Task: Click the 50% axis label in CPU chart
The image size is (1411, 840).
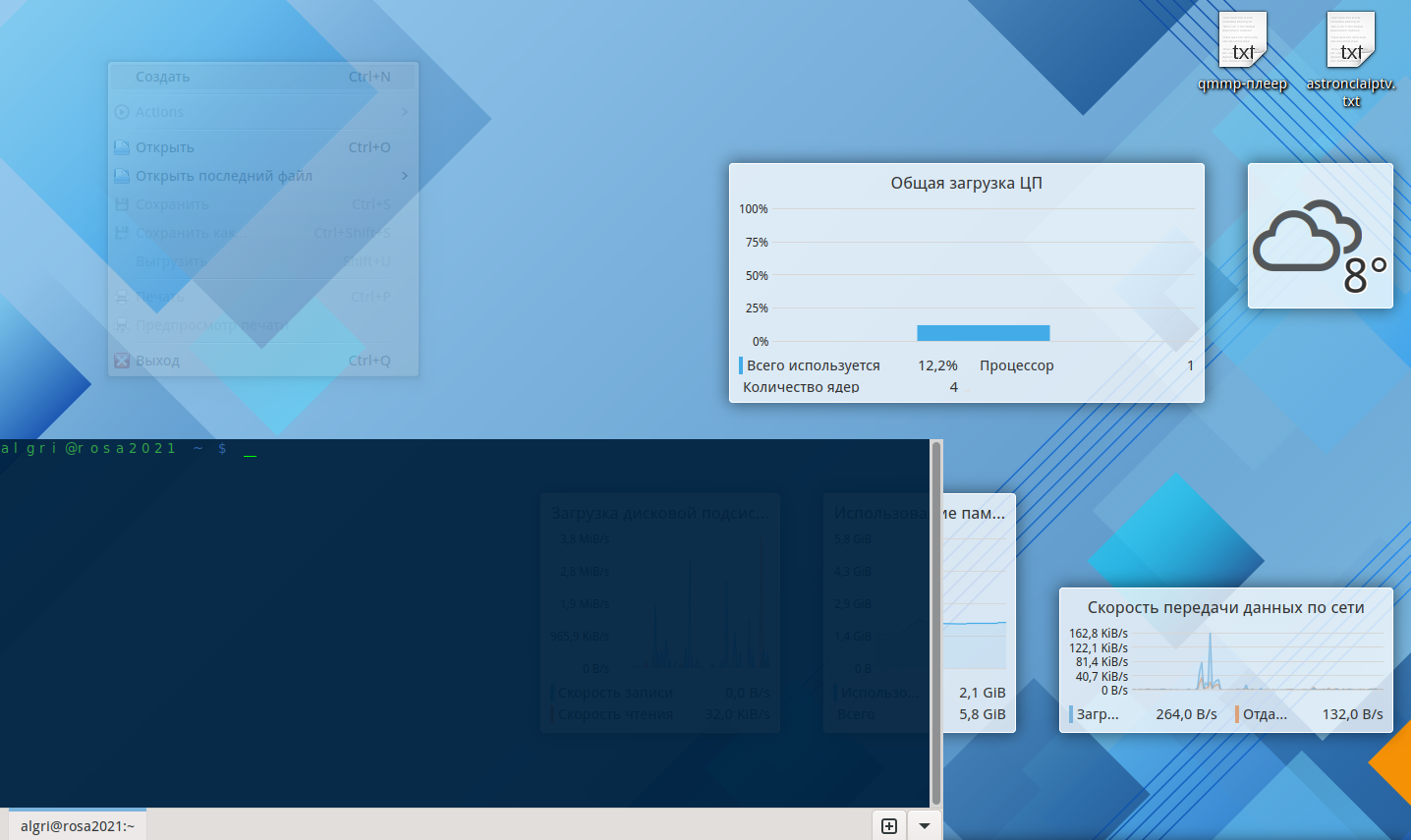Action: (757, 276)
